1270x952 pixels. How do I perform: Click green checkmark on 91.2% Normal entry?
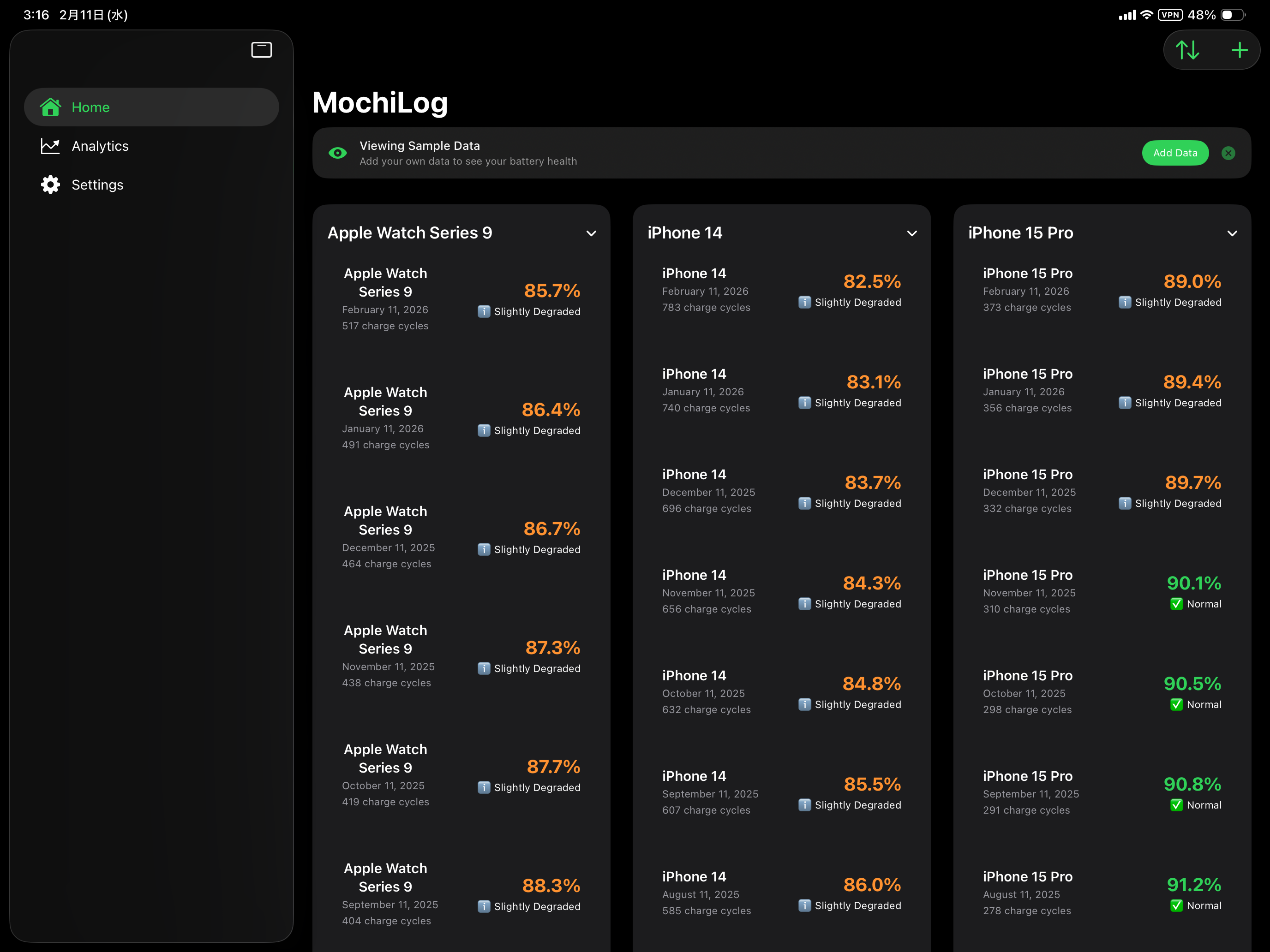pos(1176,905)
